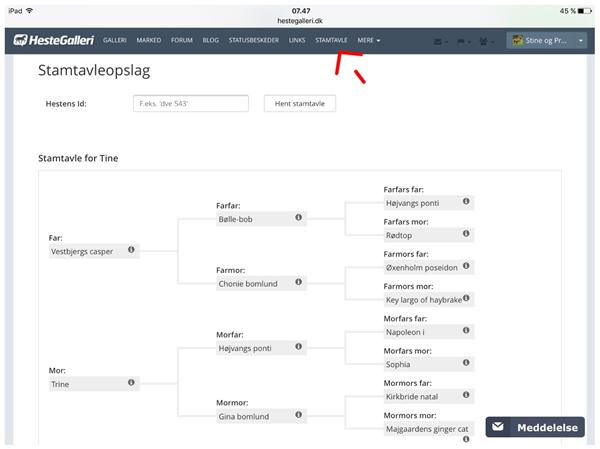Open info for Kirkbride natal
Viewport: 600px width, 449px height.
pos(466,396)
